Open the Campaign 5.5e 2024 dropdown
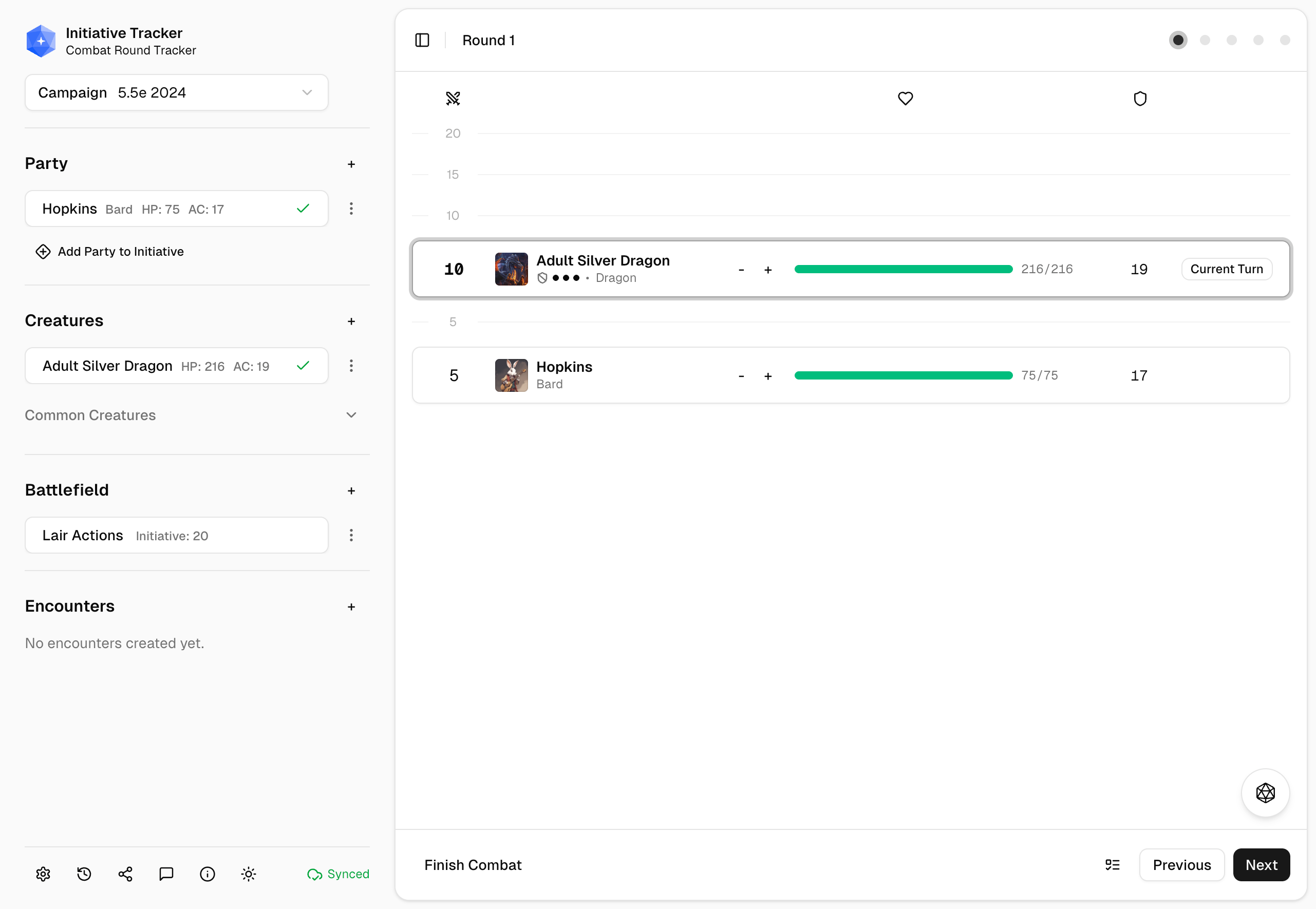This screenshot has height=909, width=1316. 176,92
